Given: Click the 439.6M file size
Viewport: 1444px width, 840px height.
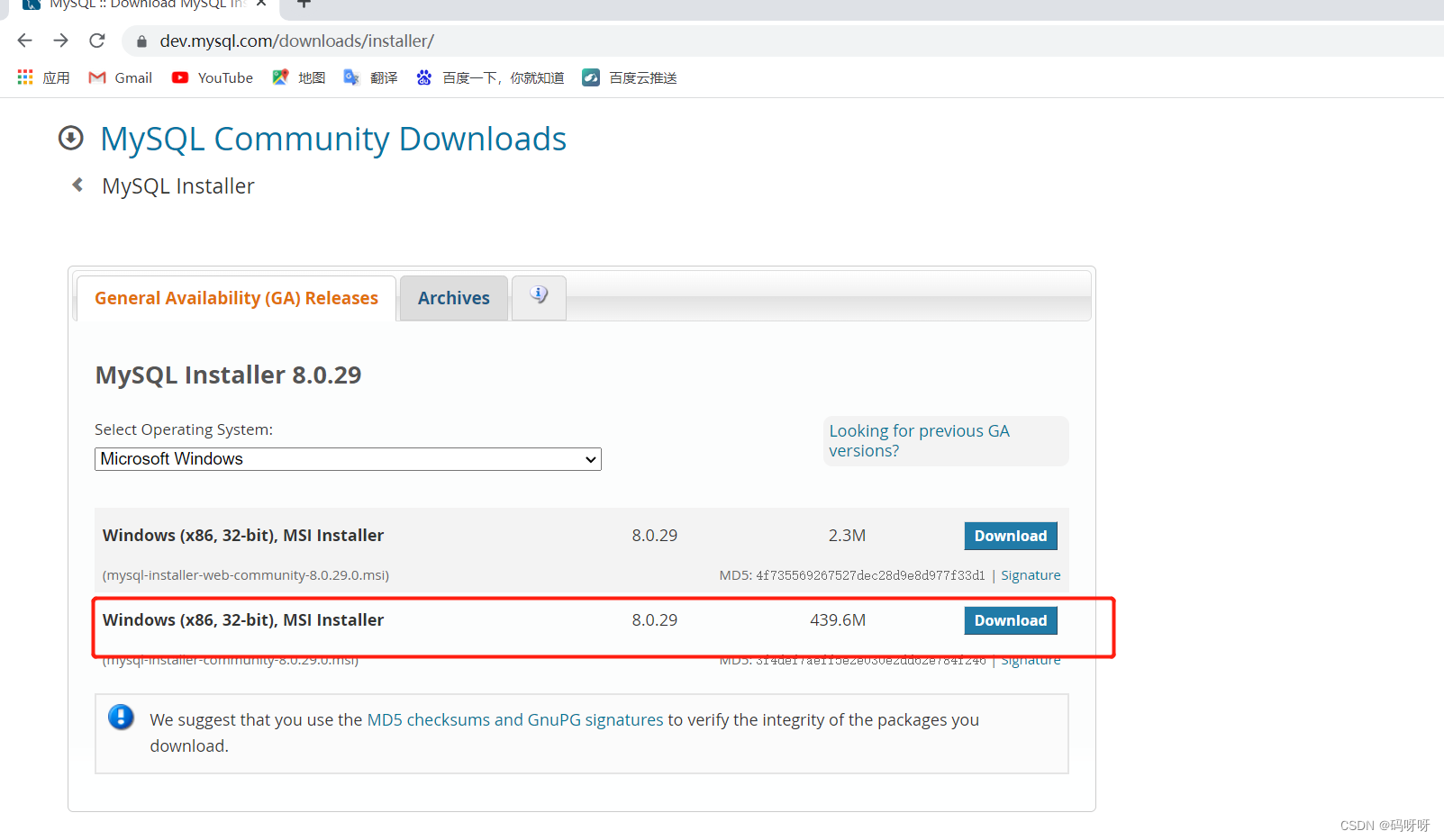Looking at the screenshot, I should (x=838, y=620).
